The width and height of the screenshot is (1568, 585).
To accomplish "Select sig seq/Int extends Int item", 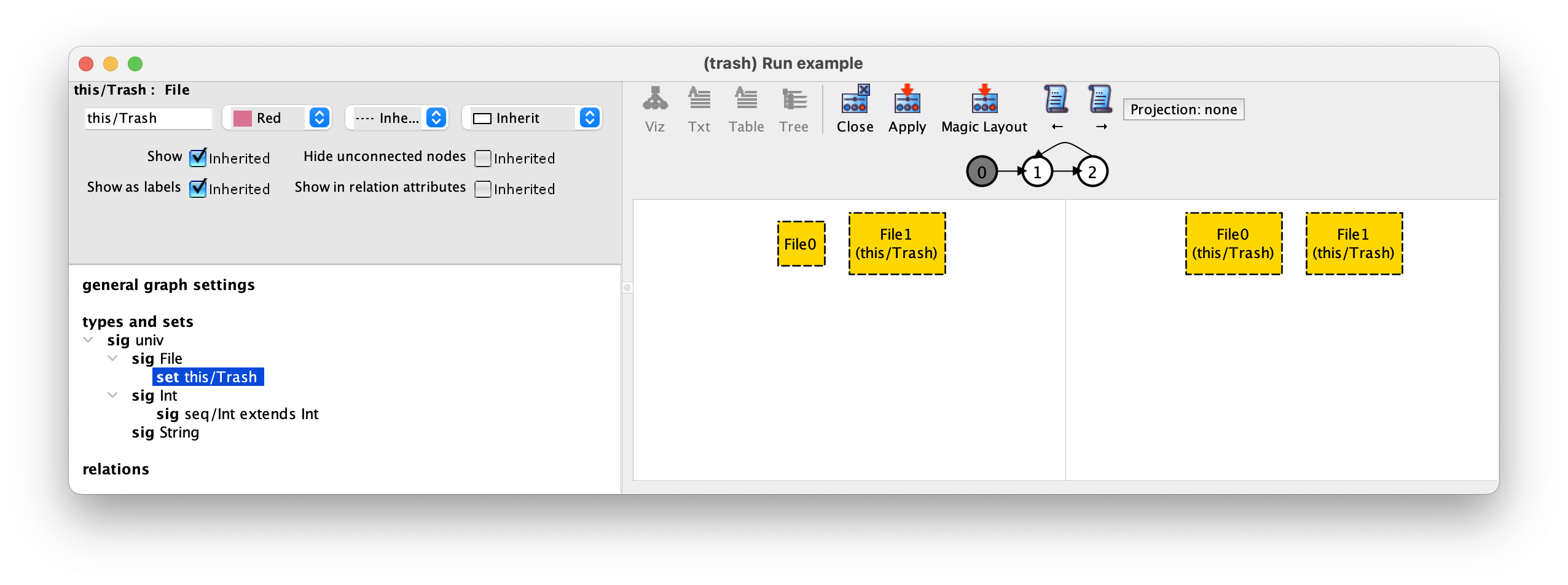I will pos(237,414).
